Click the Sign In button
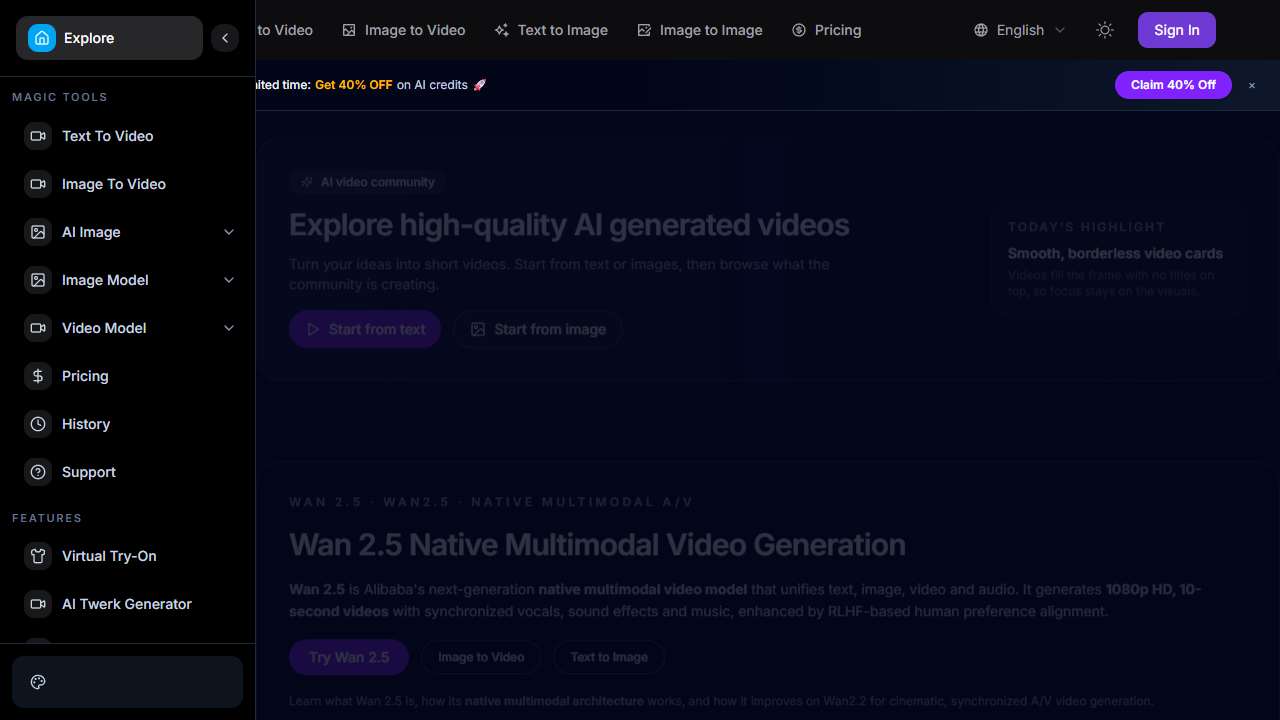This screenshot has height=720, width=1280. coord(1176,30)
